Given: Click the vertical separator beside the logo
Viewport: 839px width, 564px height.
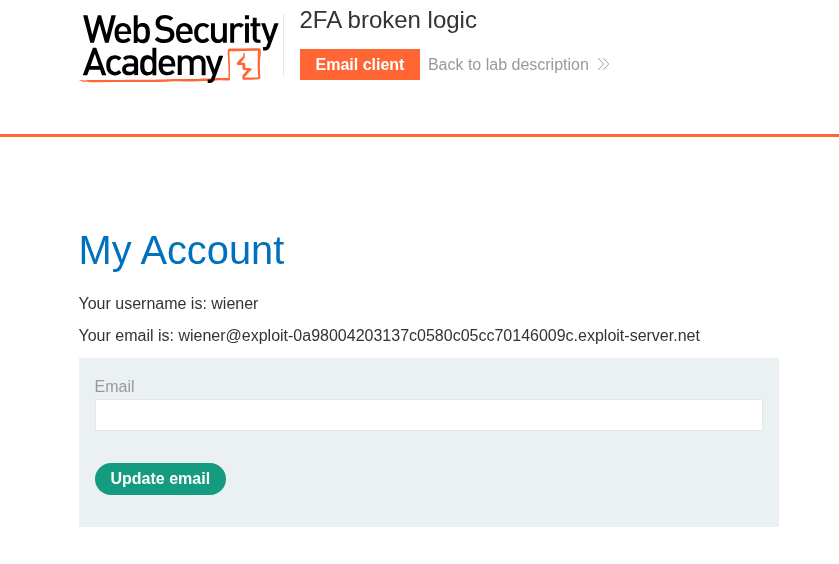Looking at the screenshot, I should pyautogui.click(x=284, y=46).
